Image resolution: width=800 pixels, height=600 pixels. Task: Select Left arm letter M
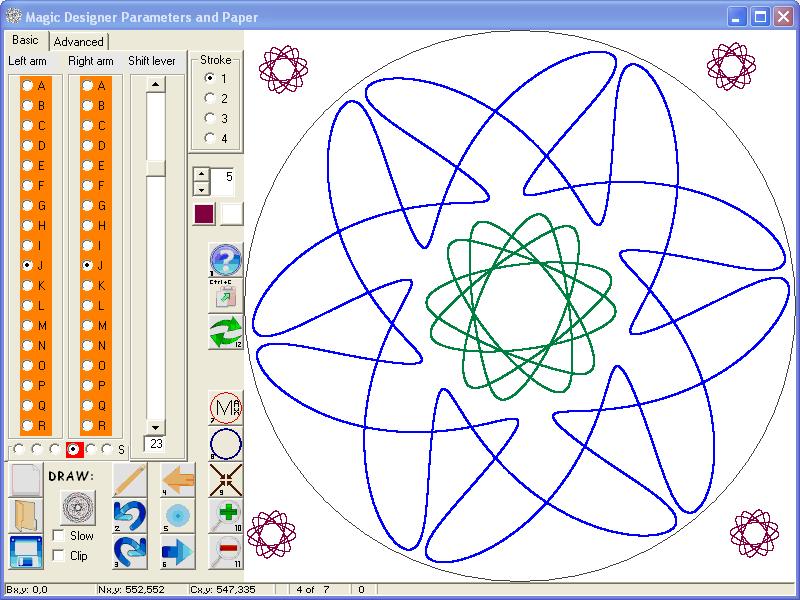coord(28,326)
